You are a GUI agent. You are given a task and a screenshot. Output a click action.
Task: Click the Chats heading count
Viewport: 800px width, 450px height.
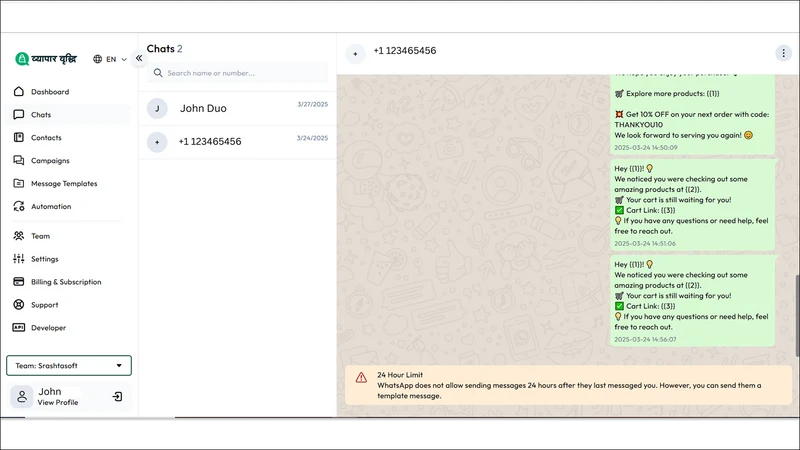[x=180, y=49]
